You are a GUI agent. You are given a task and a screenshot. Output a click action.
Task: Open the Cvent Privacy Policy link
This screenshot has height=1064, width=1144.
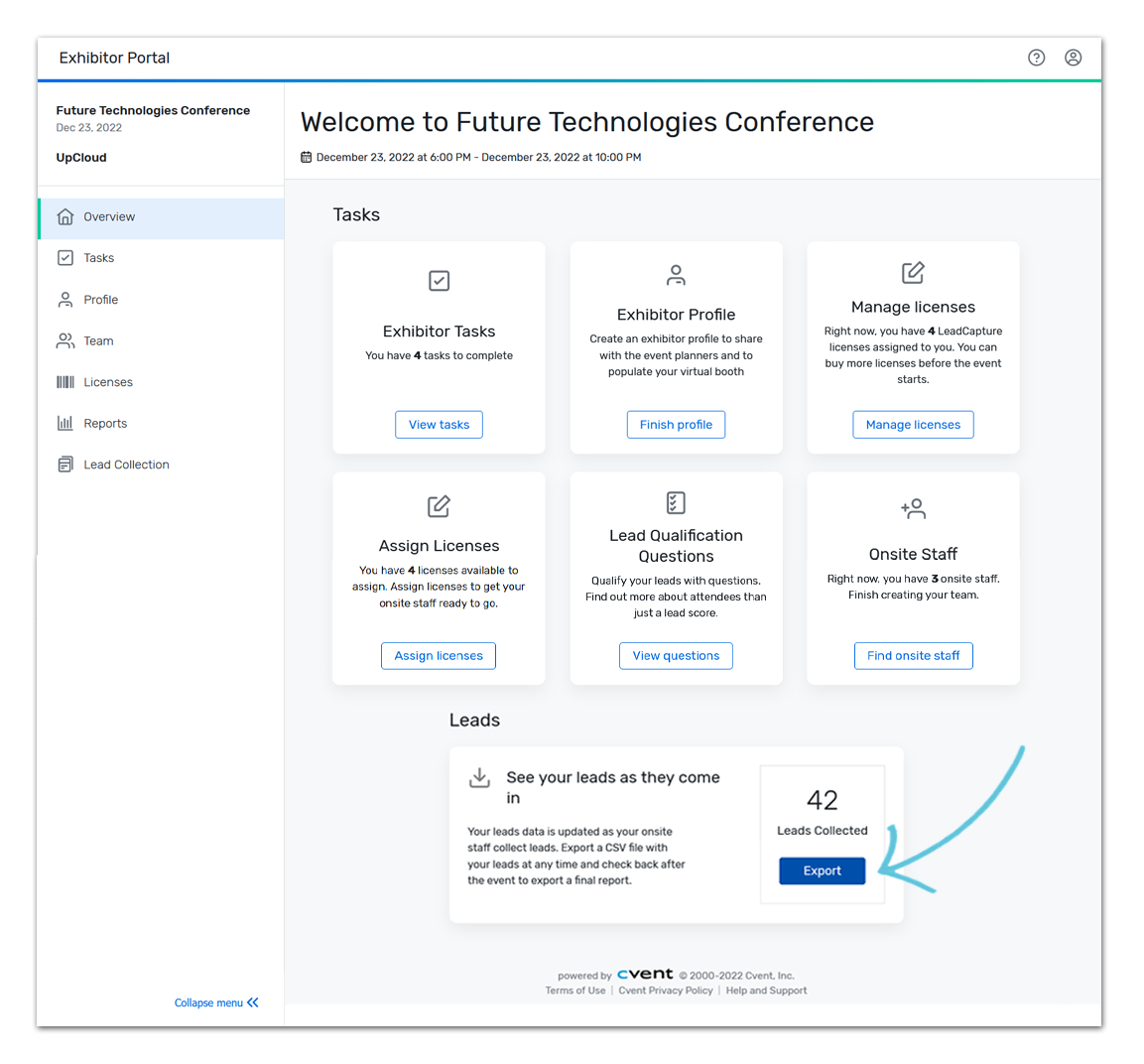click(x=666, y=990)
